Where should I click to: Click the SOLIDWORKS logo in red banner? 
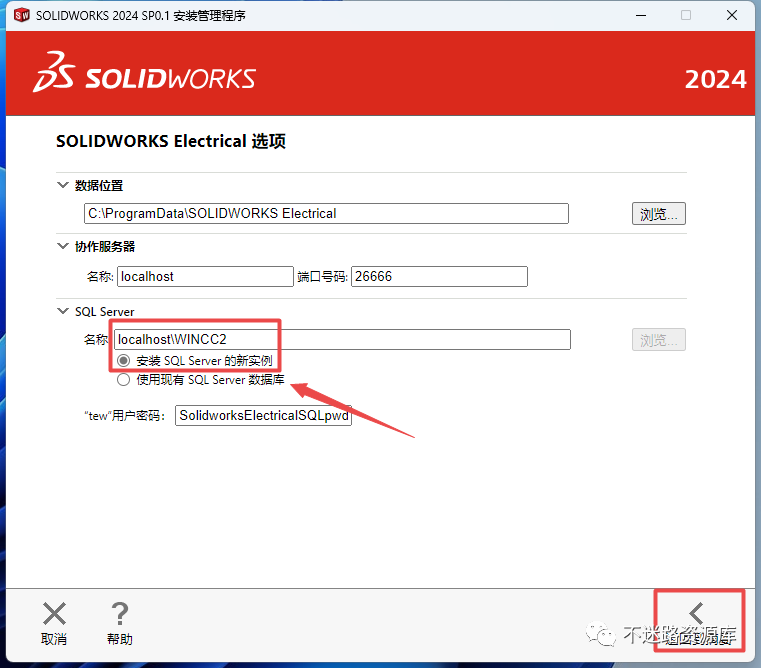coord(144,73)
